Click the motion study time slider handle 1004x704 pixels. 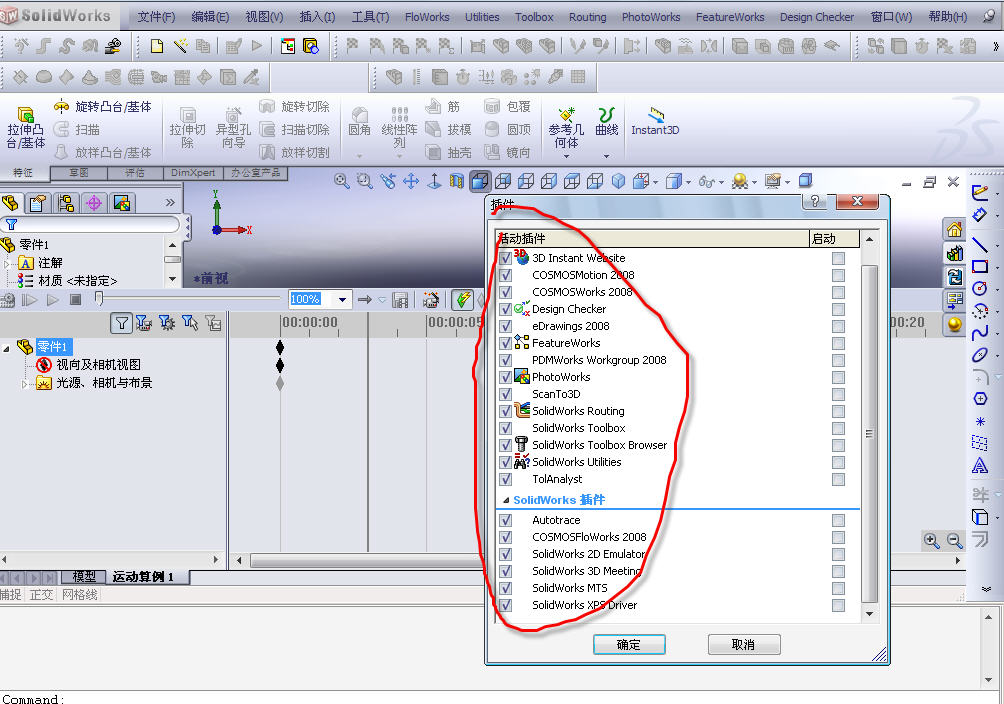tap(99, 299)
